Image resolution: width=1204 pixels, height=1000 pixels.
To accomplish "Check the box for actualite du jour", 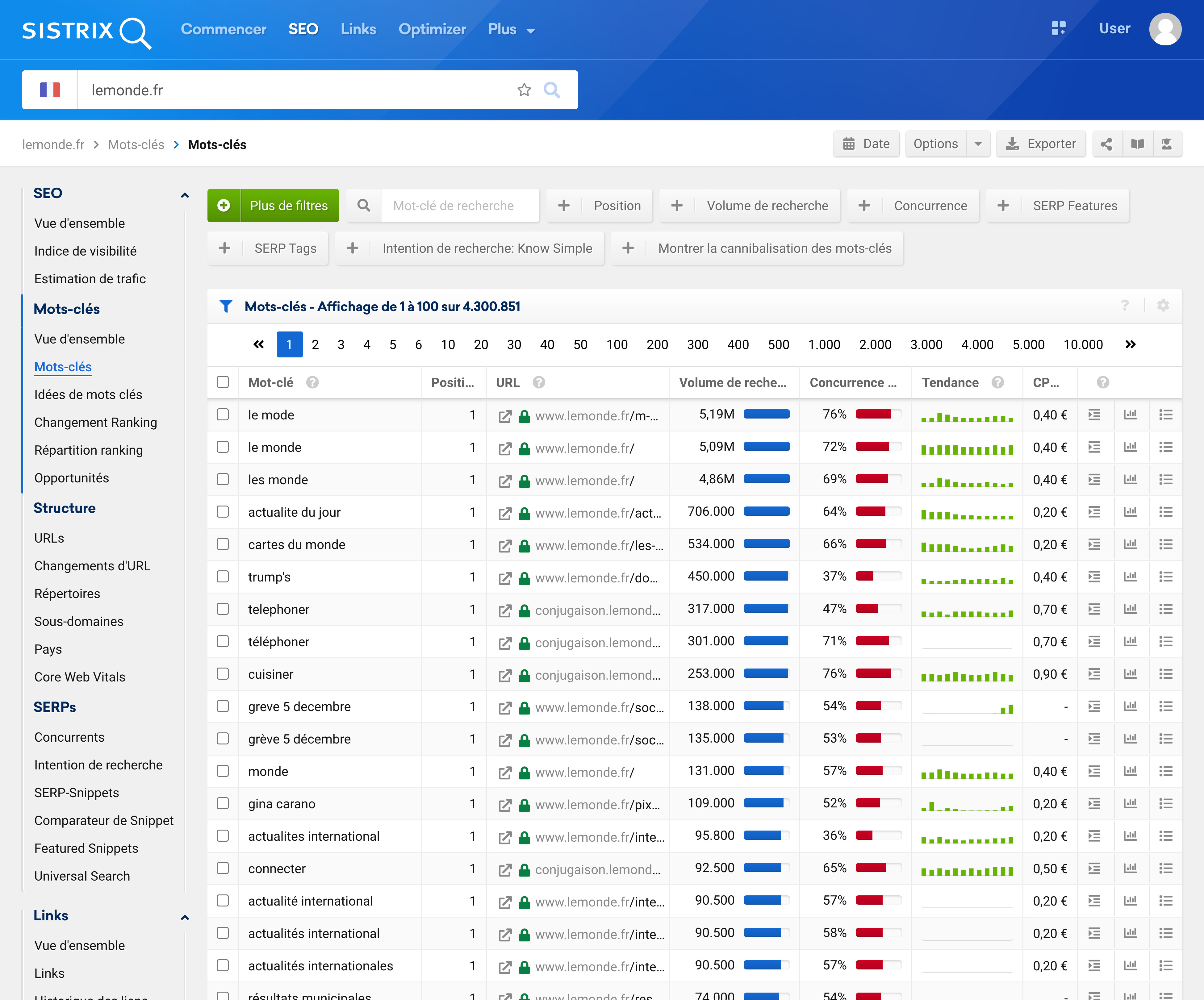I will 223,512.
